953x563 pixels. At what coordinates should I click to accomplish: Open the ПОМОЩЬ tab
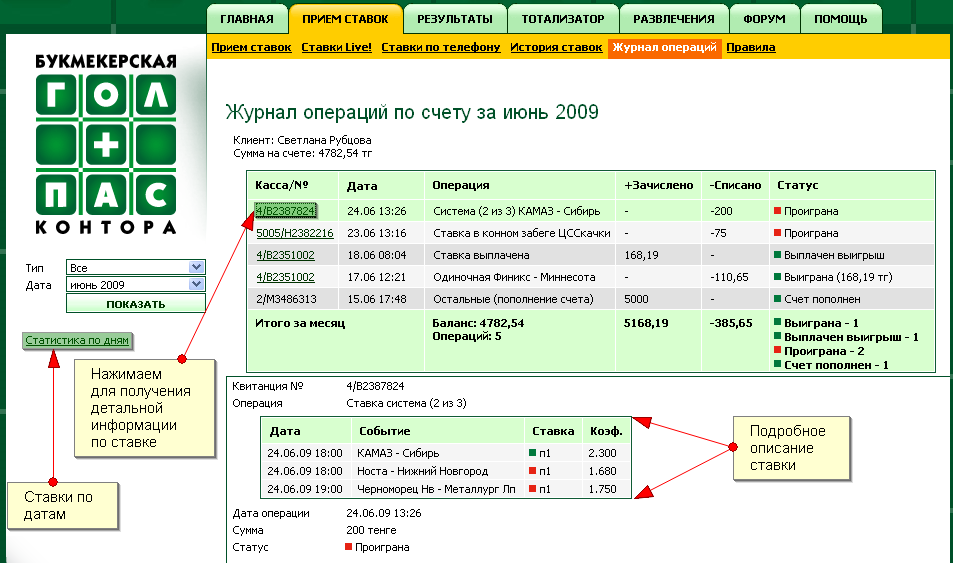pyautogui.click(x=841, y=19)
